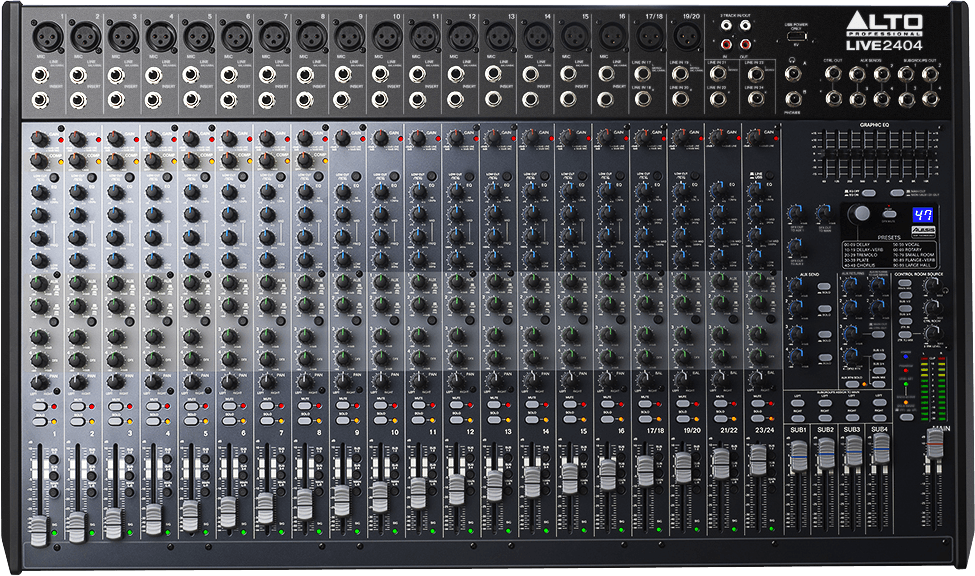Adjust channel 1 HI EQ knob
The image size is (975, 576).
coord(40,192)
